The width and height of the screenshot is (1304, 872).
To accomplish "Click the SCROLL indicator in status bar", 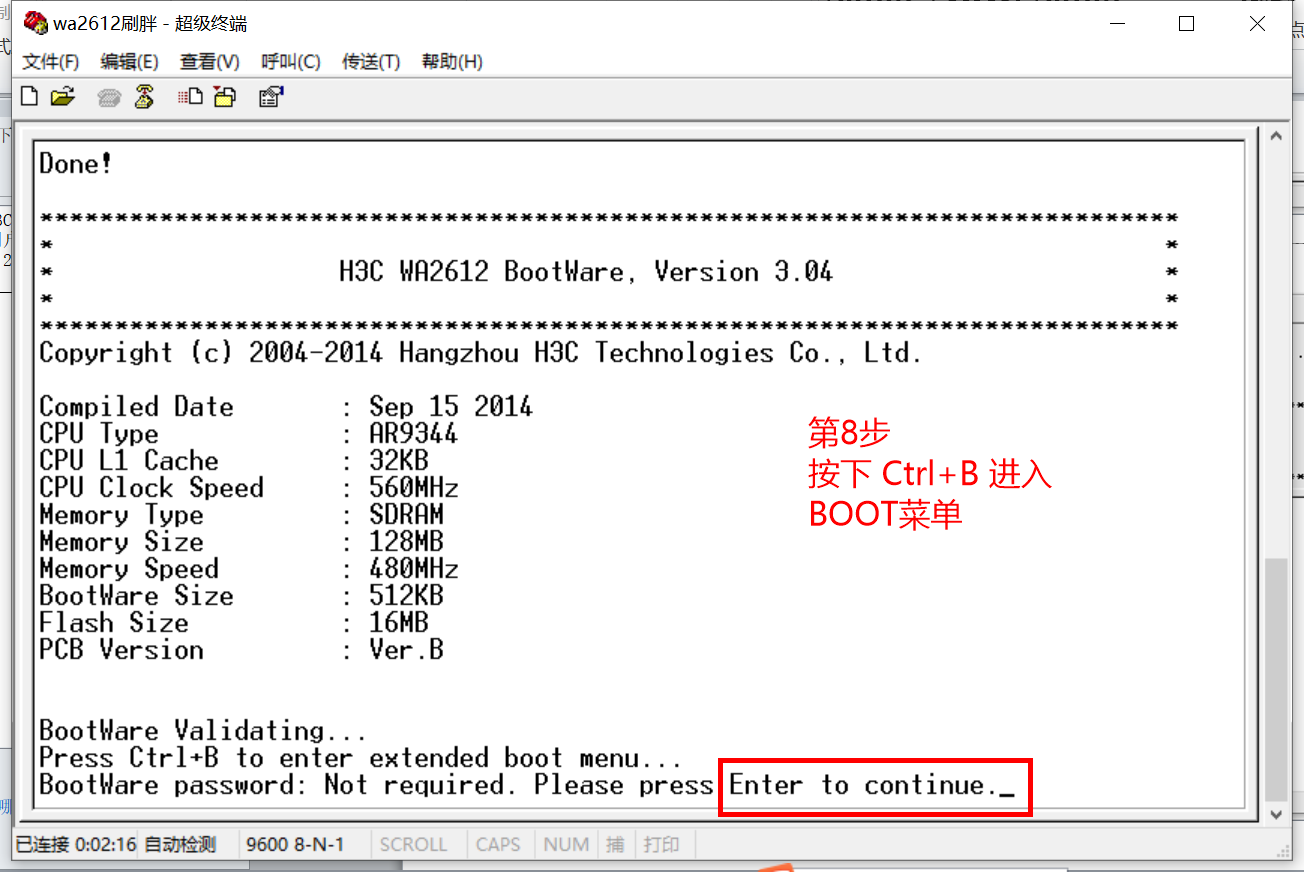I will pyautogui.click(x=413, y=845).
